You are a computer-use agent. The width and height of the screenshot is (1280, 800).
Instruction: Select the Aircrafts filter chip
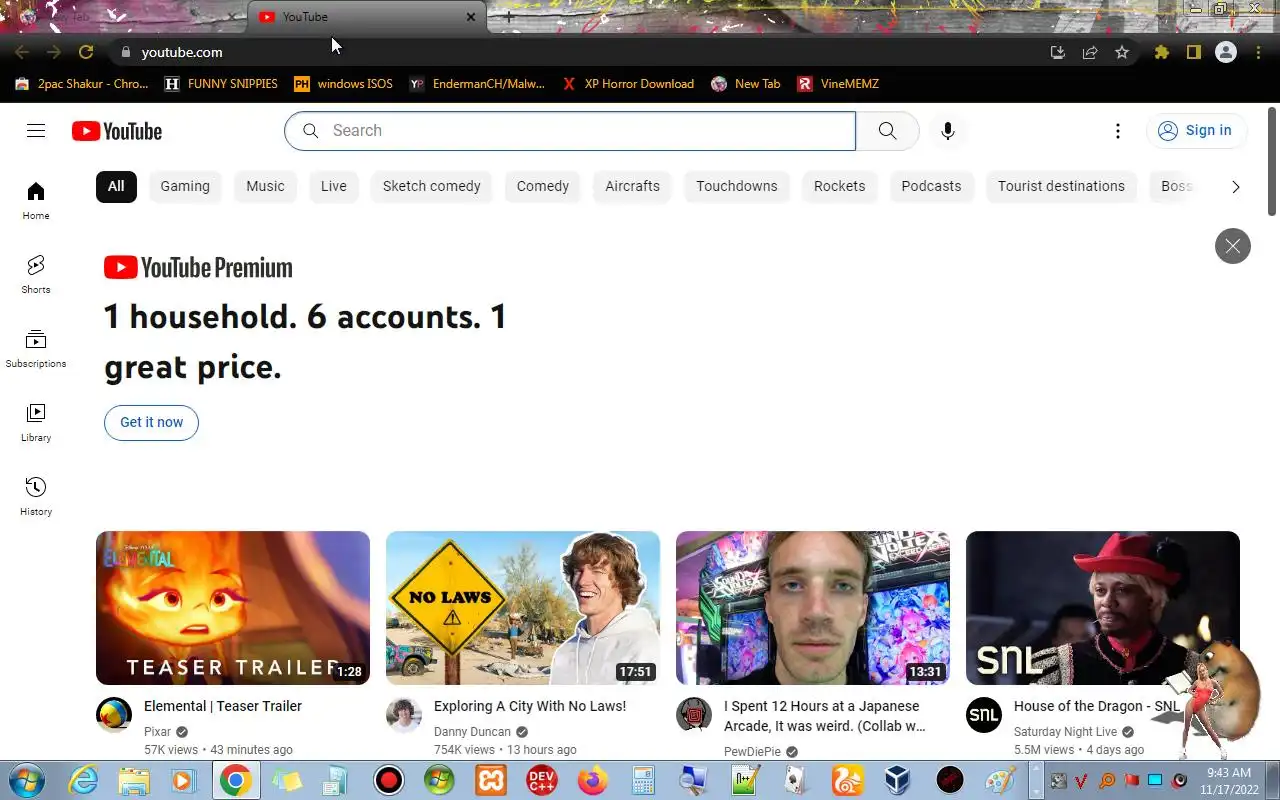pos(632,186)
